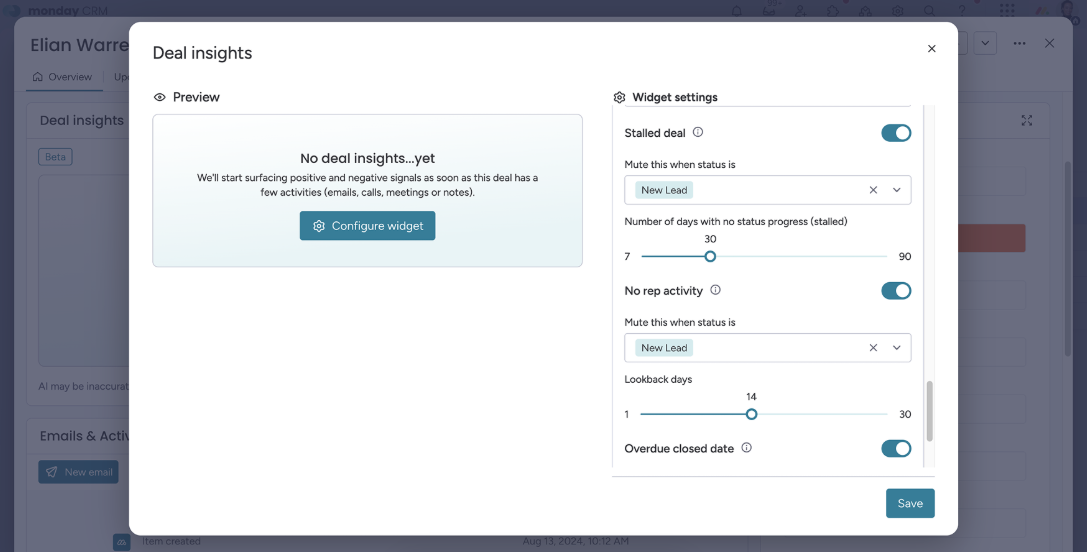The width and height of the screenshot is (1087, 552).
Task: Clear No rep activity mute status
Action: point(873,348)
